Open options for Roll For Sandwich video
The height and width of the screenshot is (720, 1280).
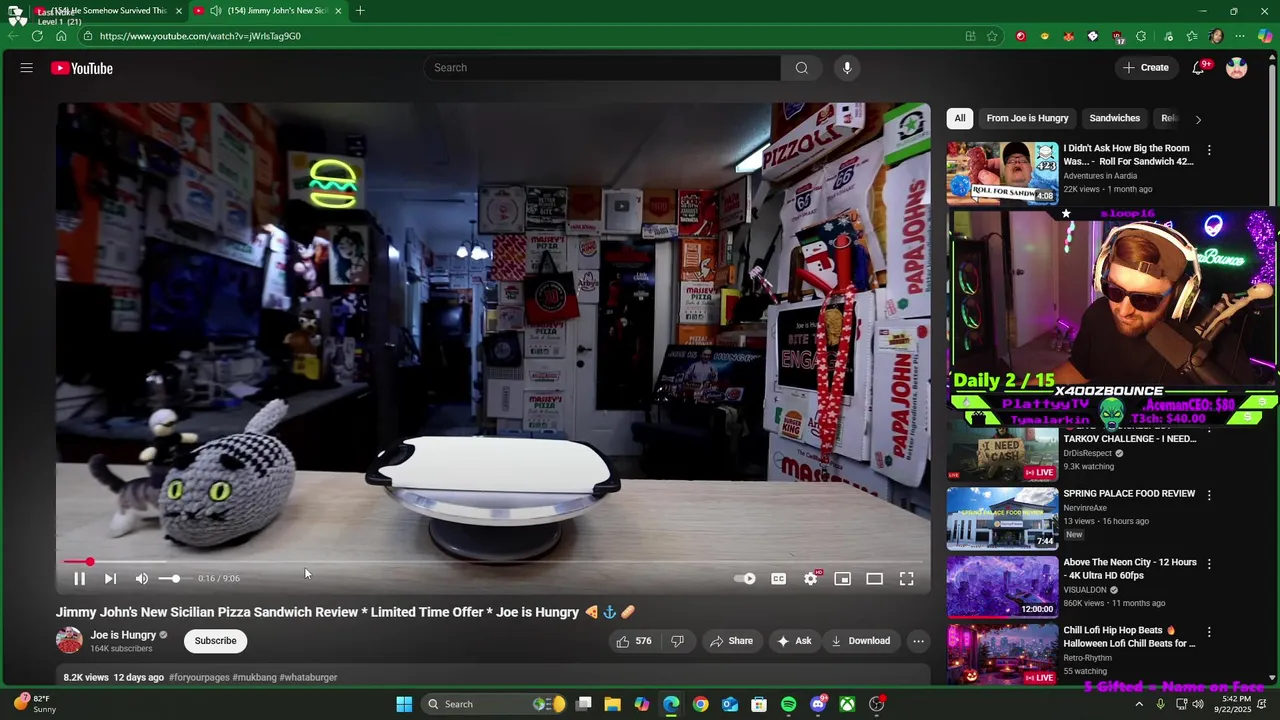pos(1209,150)
